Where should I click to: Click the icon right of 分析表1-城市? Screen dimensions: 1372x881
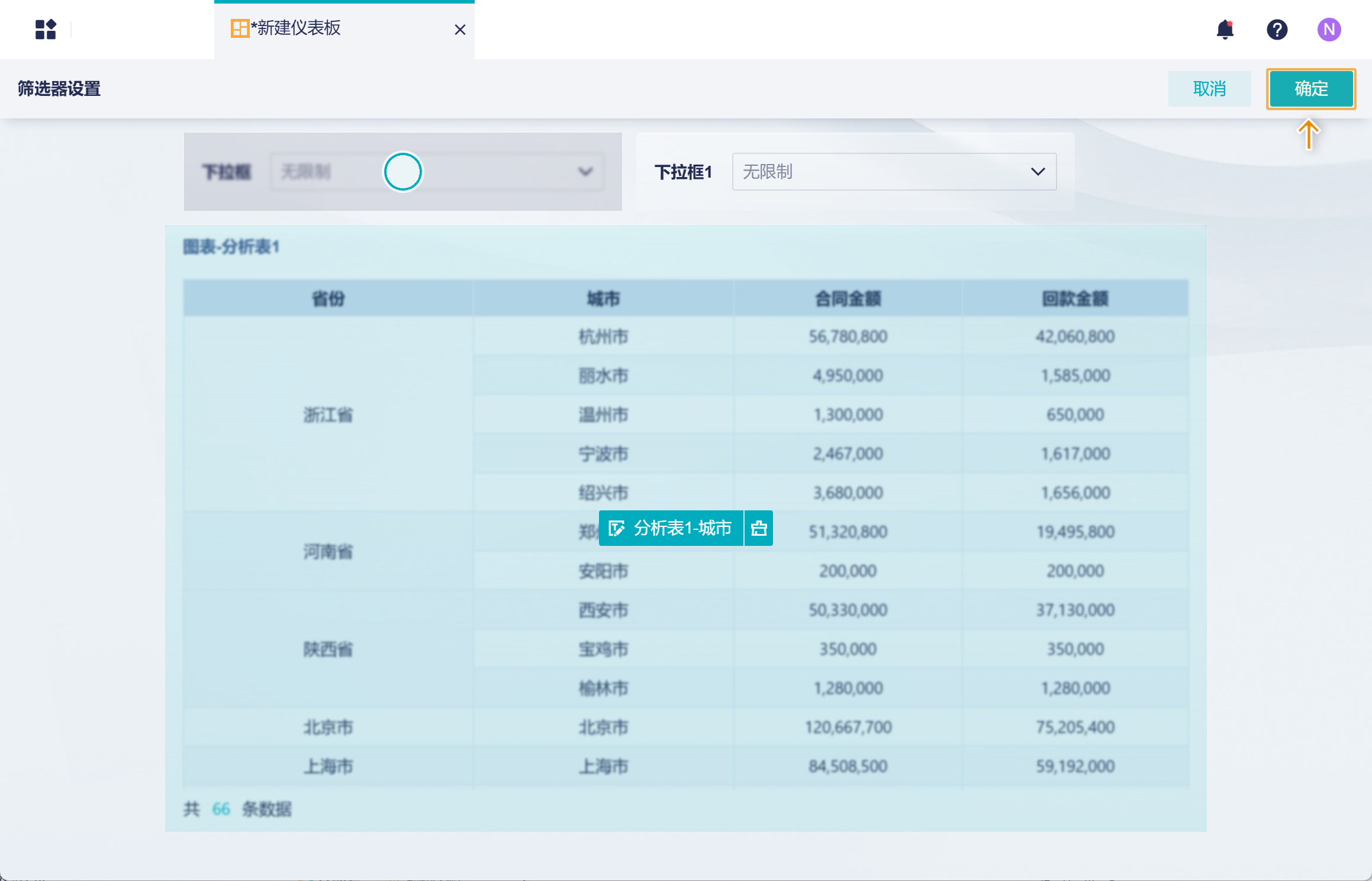point(759,528)
